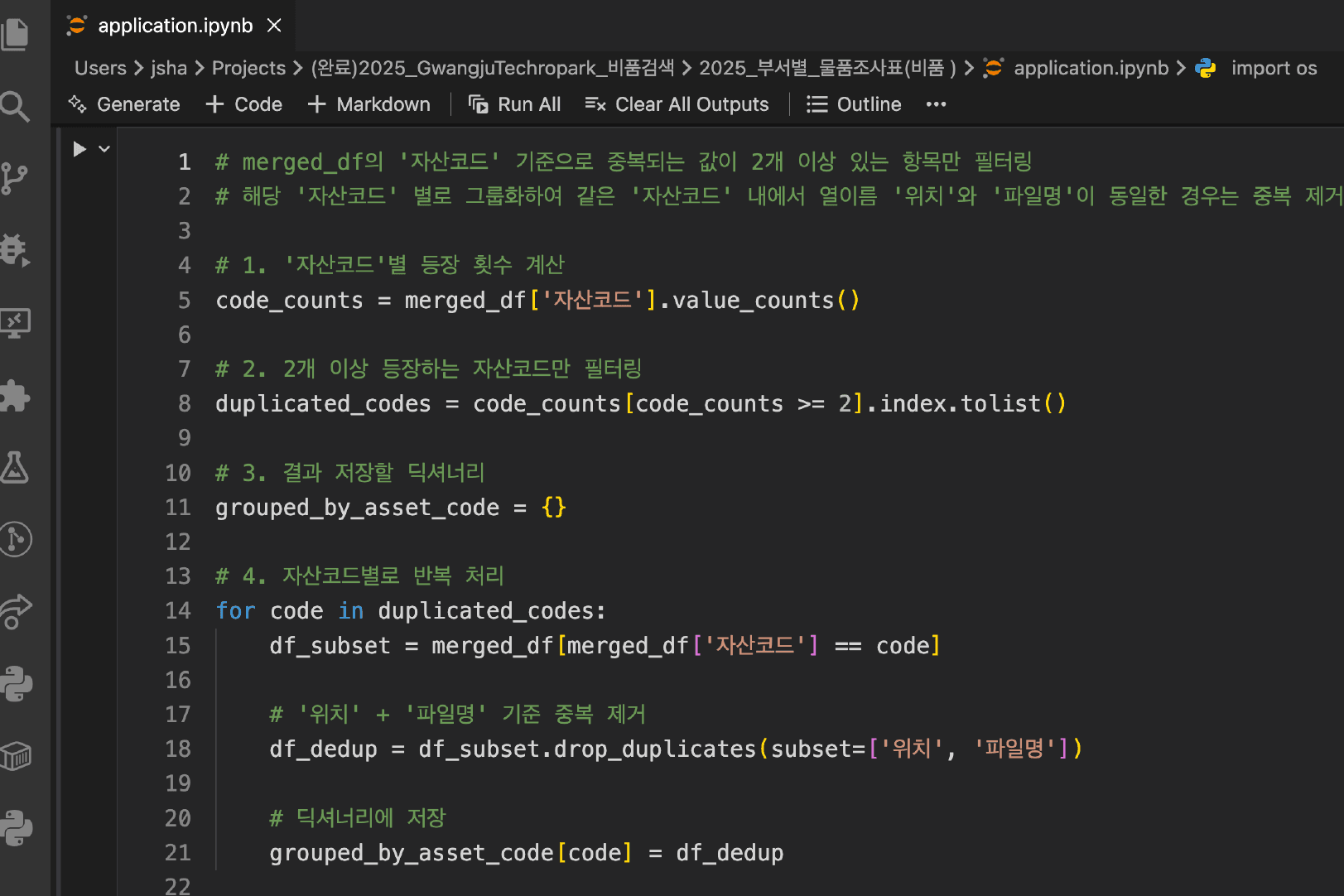
Task: Run the notebook cell with play icon
Action: coord(79,149)
